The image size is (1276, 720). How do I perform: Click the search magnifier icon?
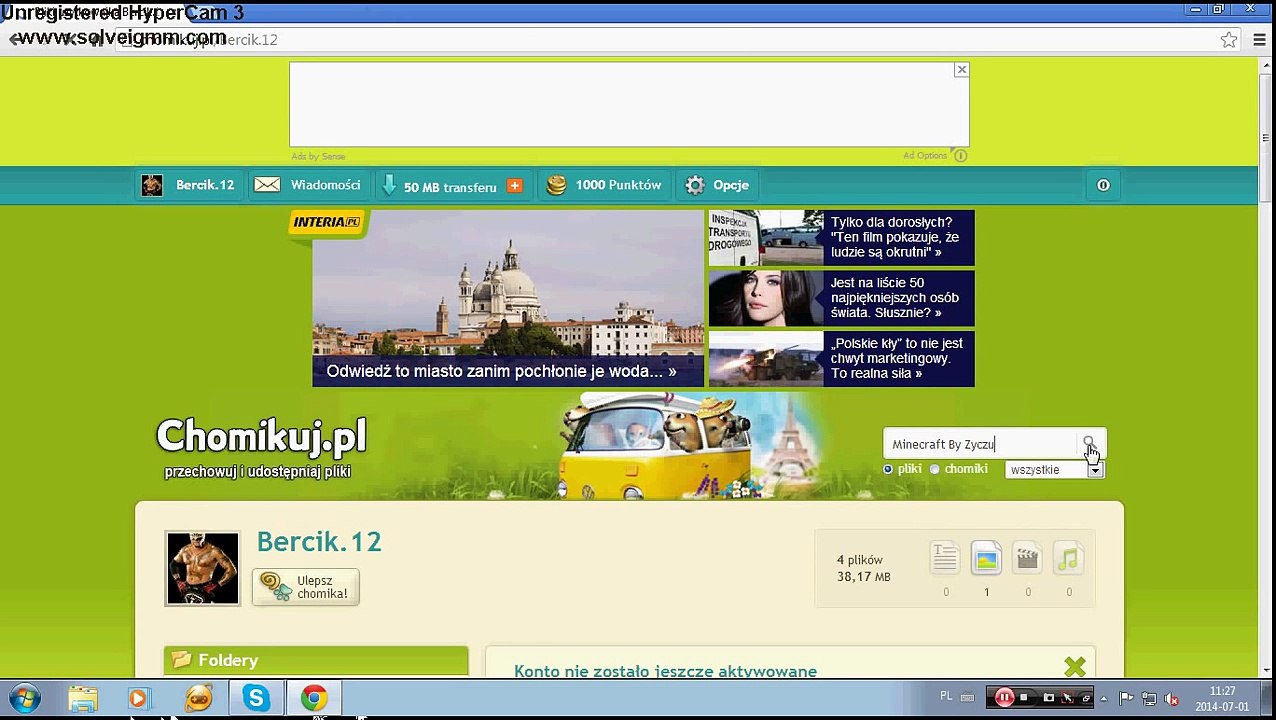(1089, 443)
